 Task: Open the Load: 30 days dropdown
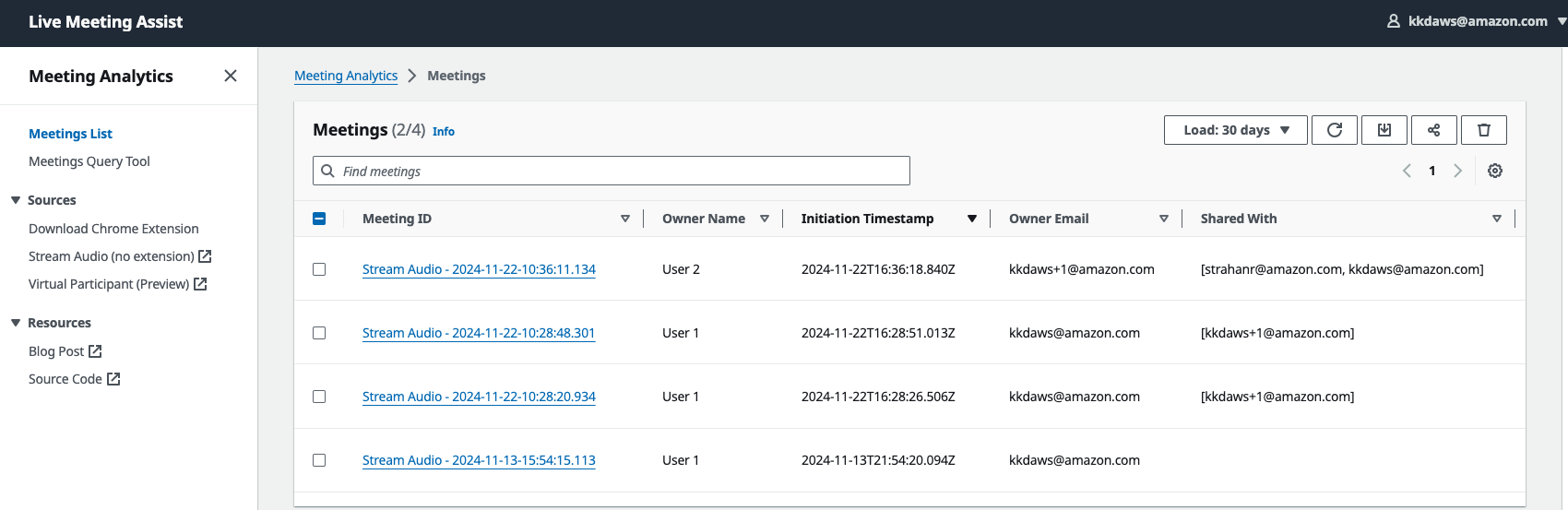click(1235, 130)
